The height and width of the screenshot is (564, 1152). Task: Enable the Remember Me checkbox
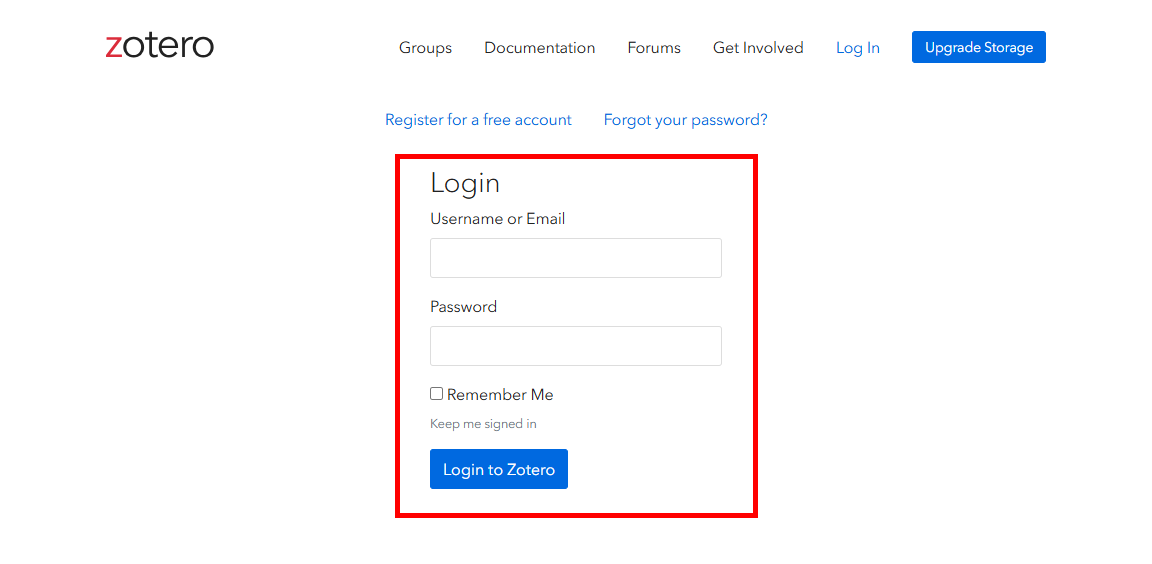point(437,394)
